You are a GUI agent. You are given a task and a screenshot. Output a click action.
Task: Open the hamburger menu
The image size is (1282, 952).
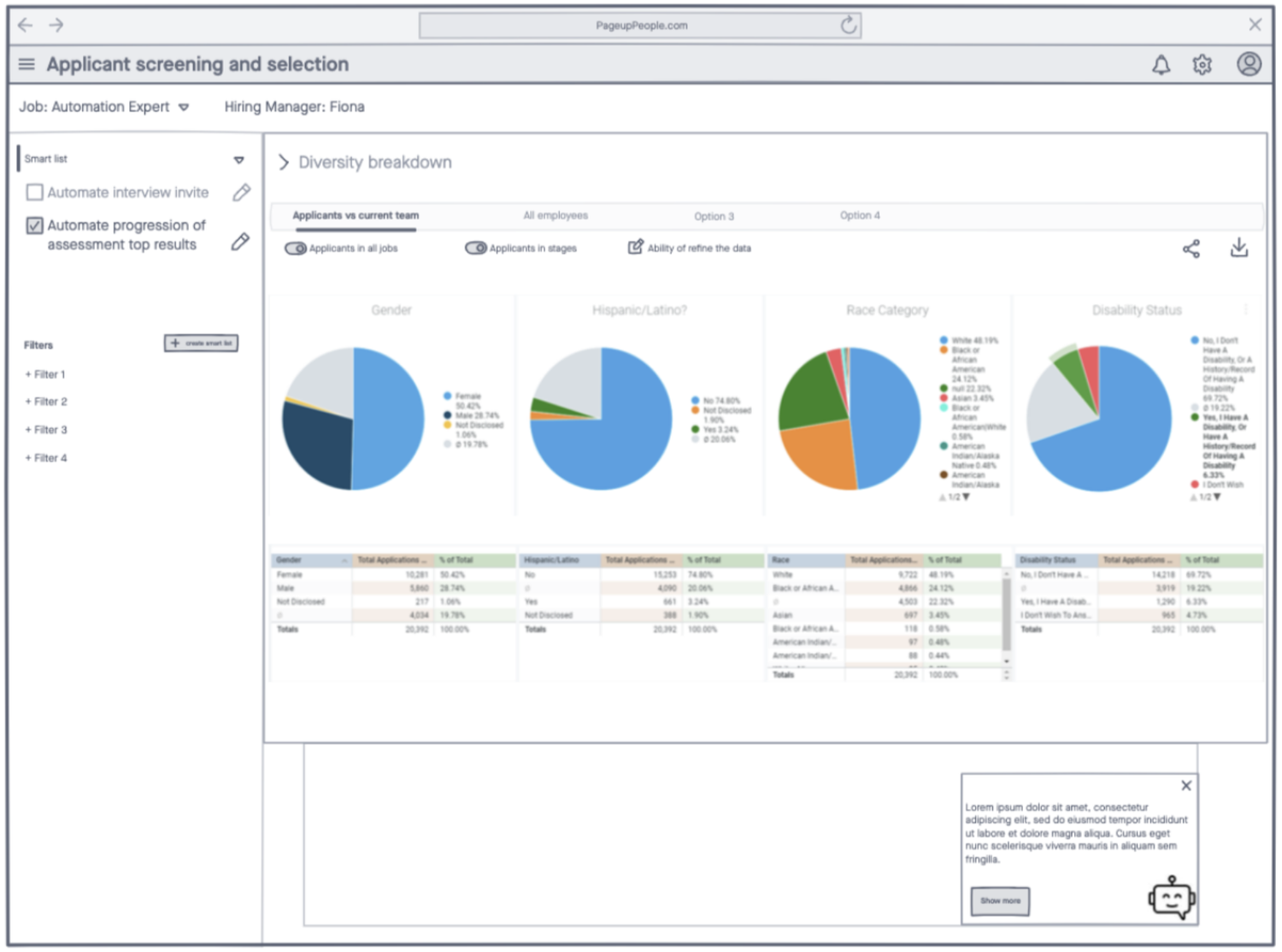pyautogui.click(x=26, y=64)
